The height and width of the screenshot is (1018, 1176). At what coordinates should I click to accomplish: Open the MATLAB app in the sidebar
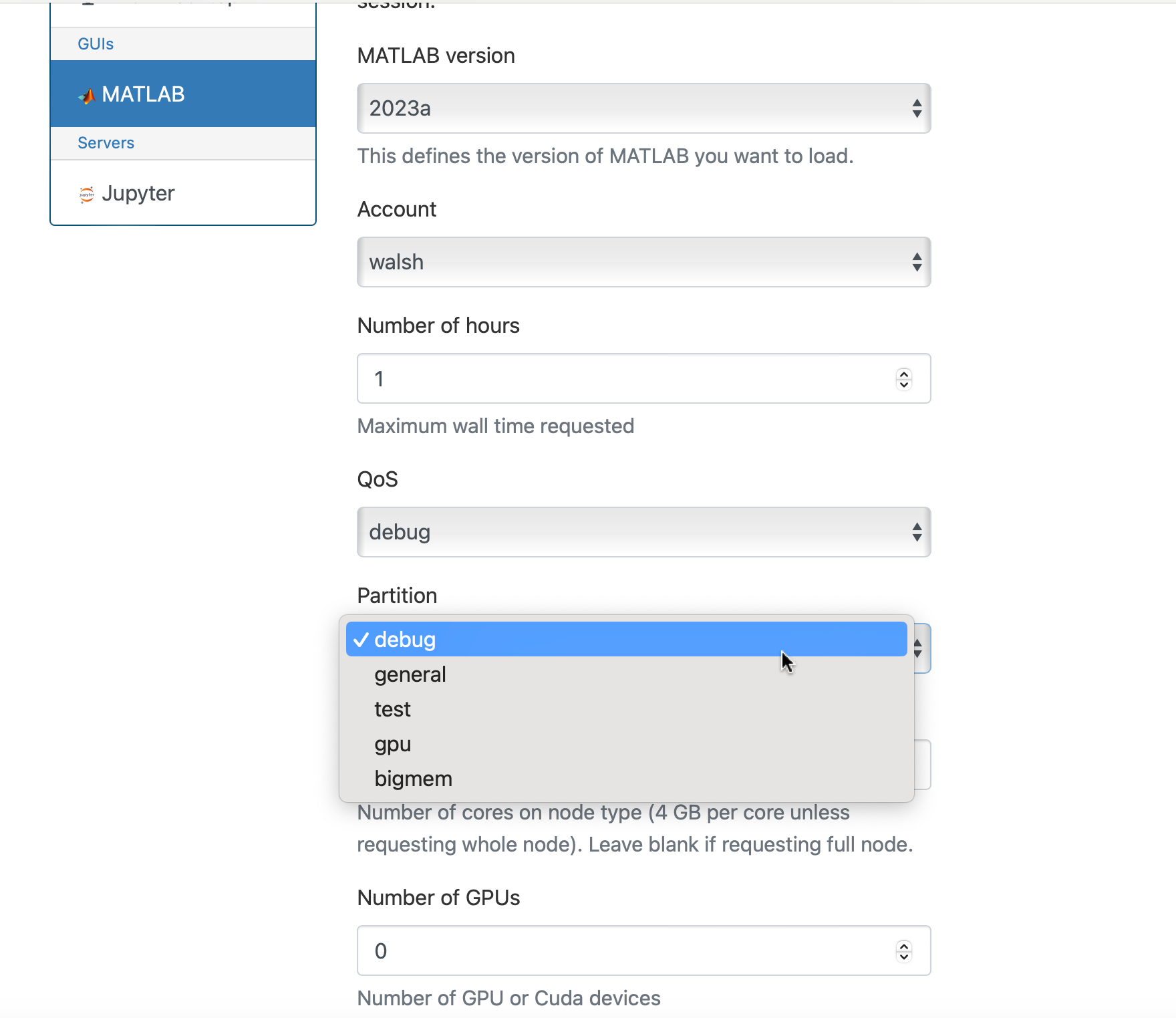[183, 94]
